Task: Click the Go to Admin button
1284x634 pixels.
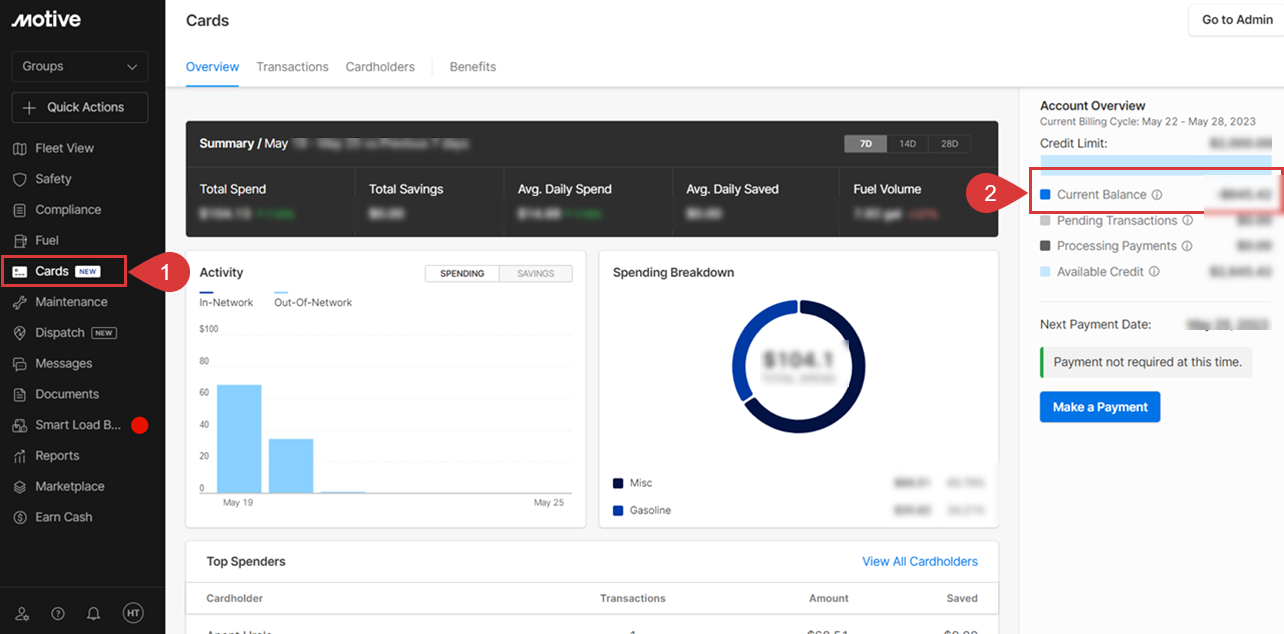Action: pyautogui.click(x=1237, y=20)
